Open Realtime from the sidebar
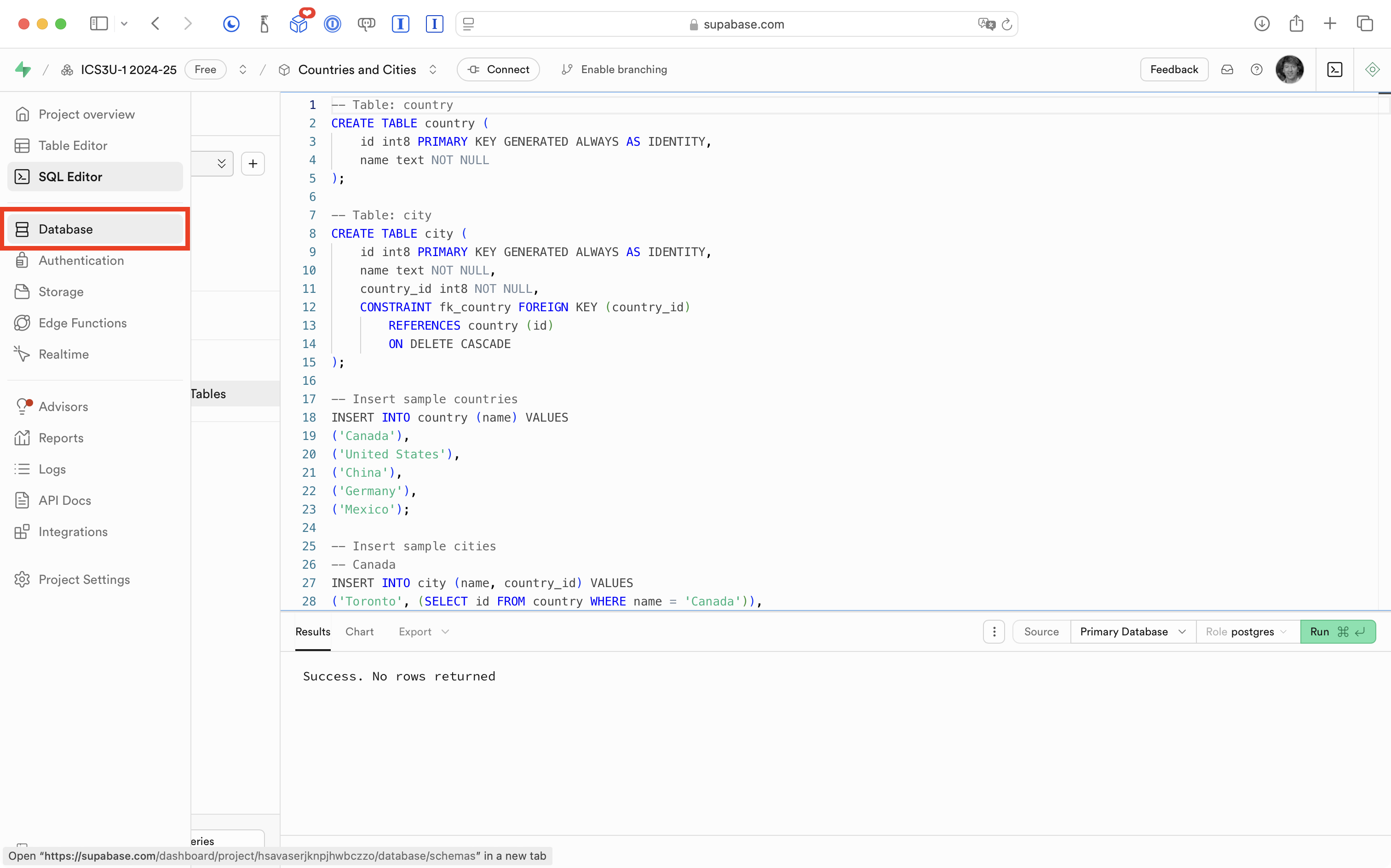 (63, 354)
